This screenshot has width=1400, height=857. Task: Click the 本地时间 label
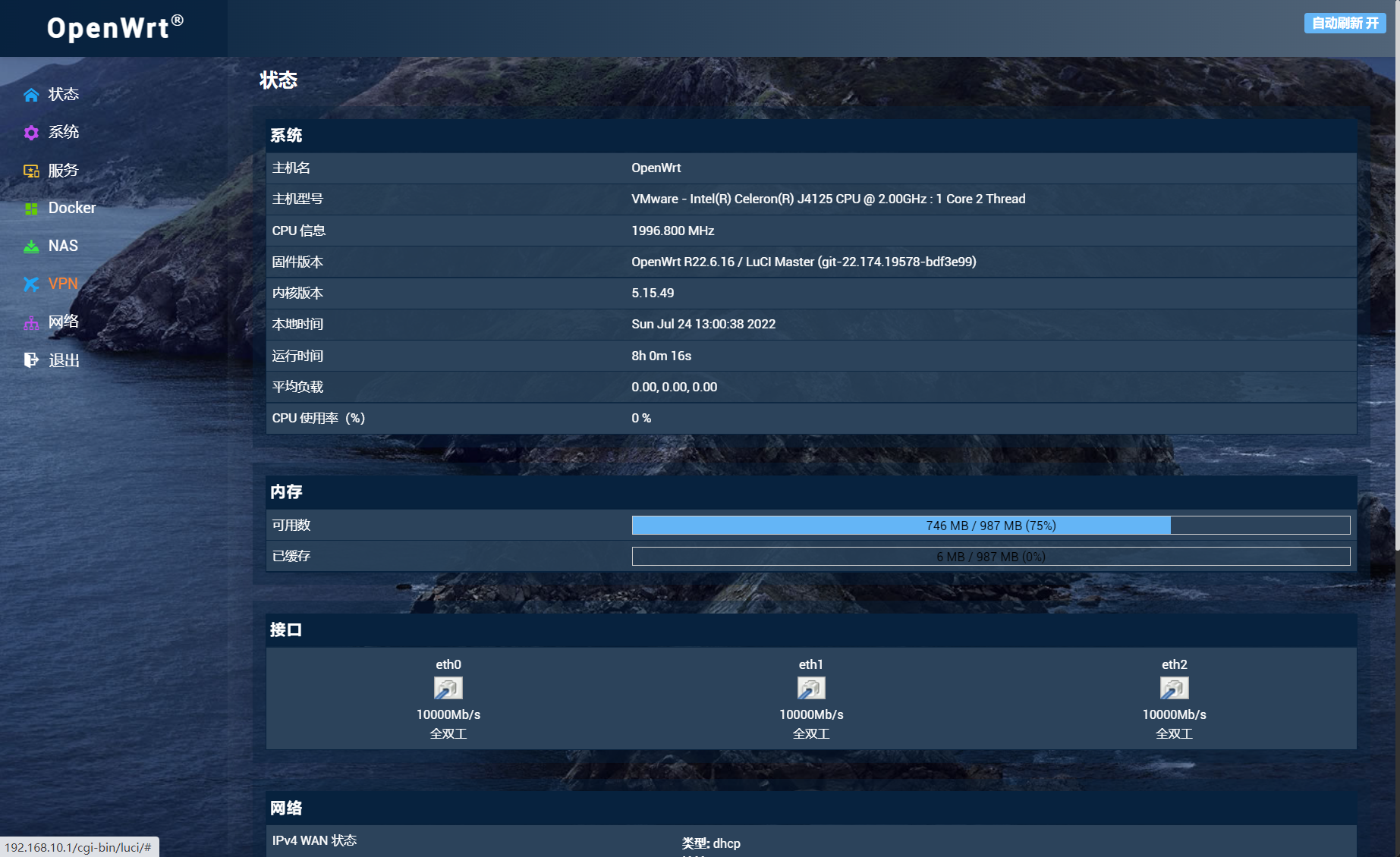pos(297,324)
